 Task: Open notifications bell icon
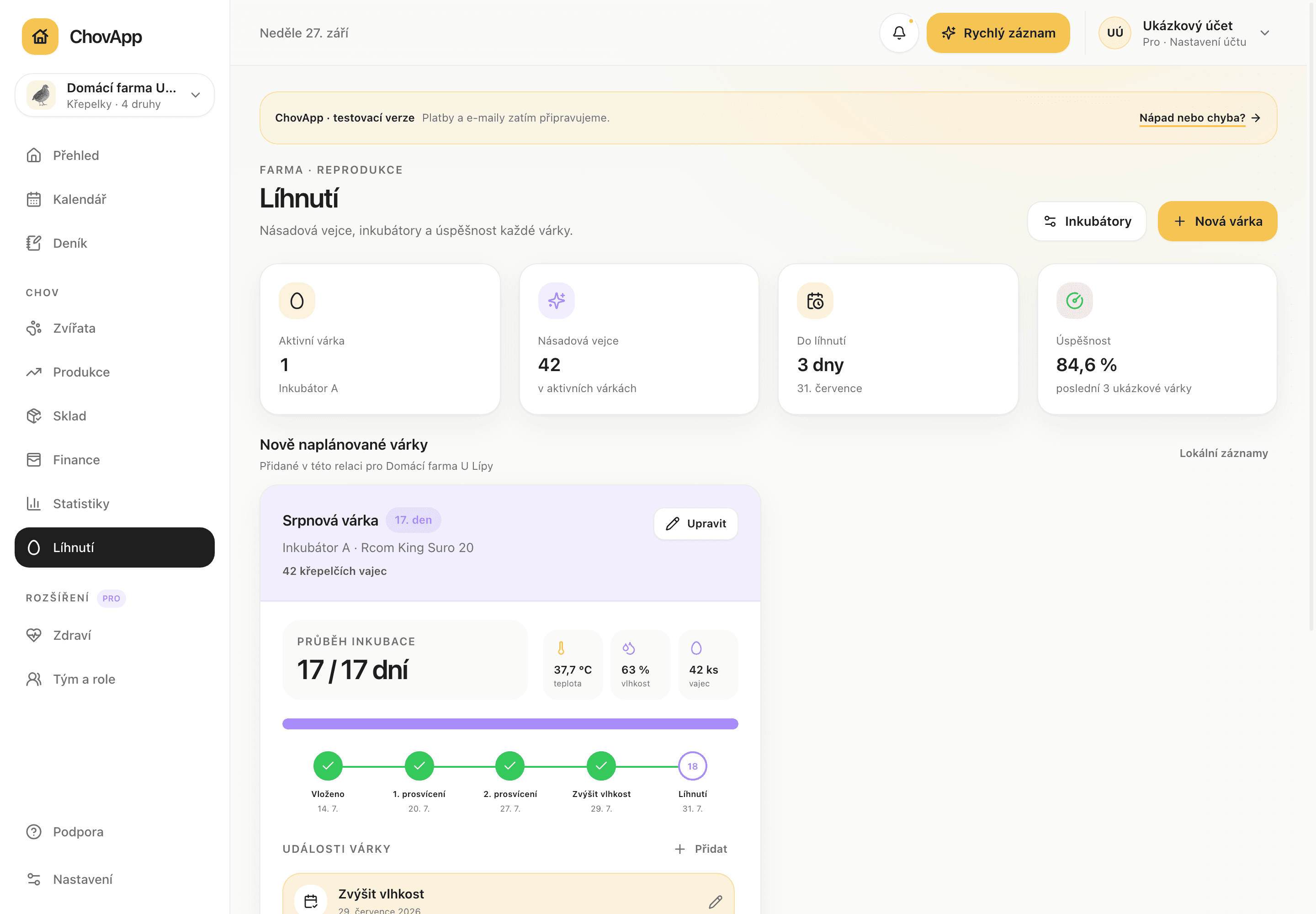click(x=899, y=32)
